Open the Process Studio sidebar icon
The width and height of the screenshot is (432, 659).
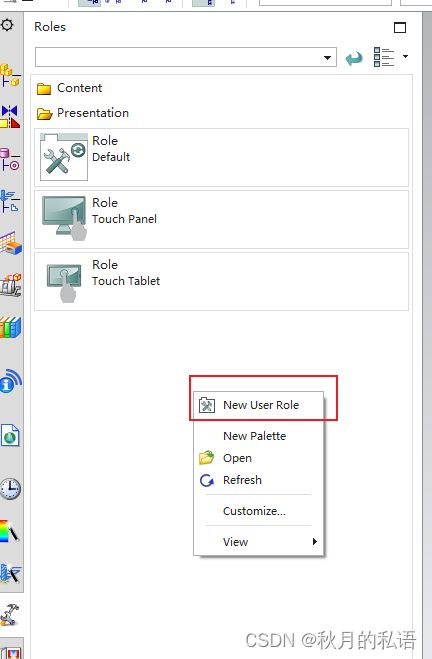pos(10,574)
